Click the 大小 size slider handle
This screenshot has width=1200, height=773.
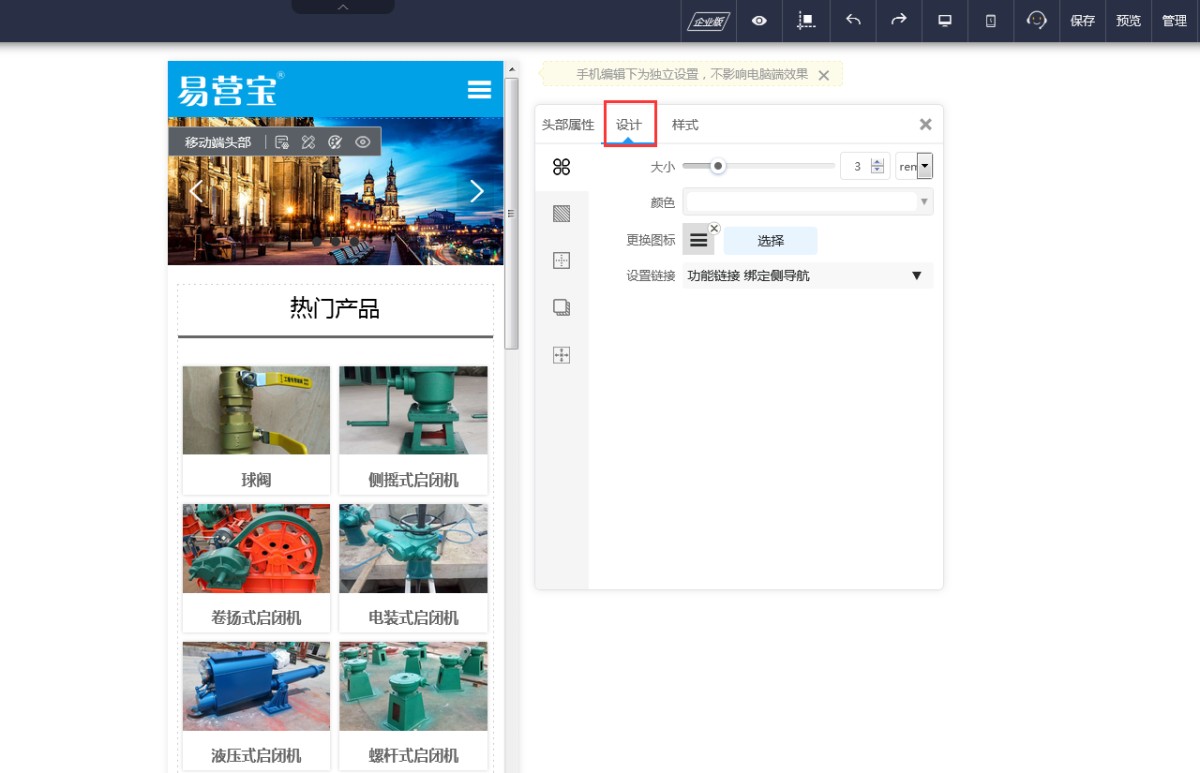[718, 166]
